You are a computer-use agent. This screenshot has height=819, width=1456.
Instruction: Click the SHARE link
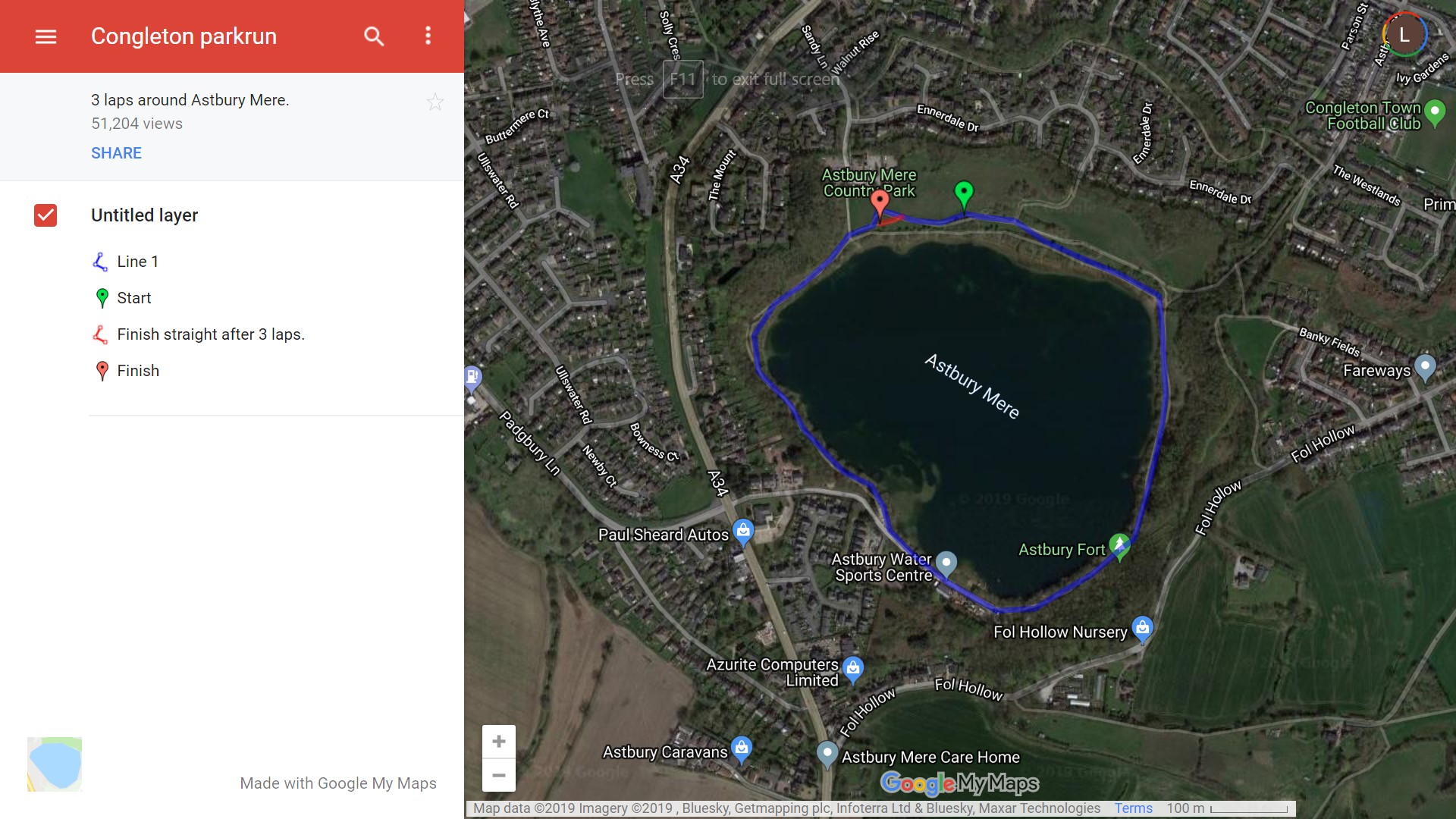coord(116,153)
